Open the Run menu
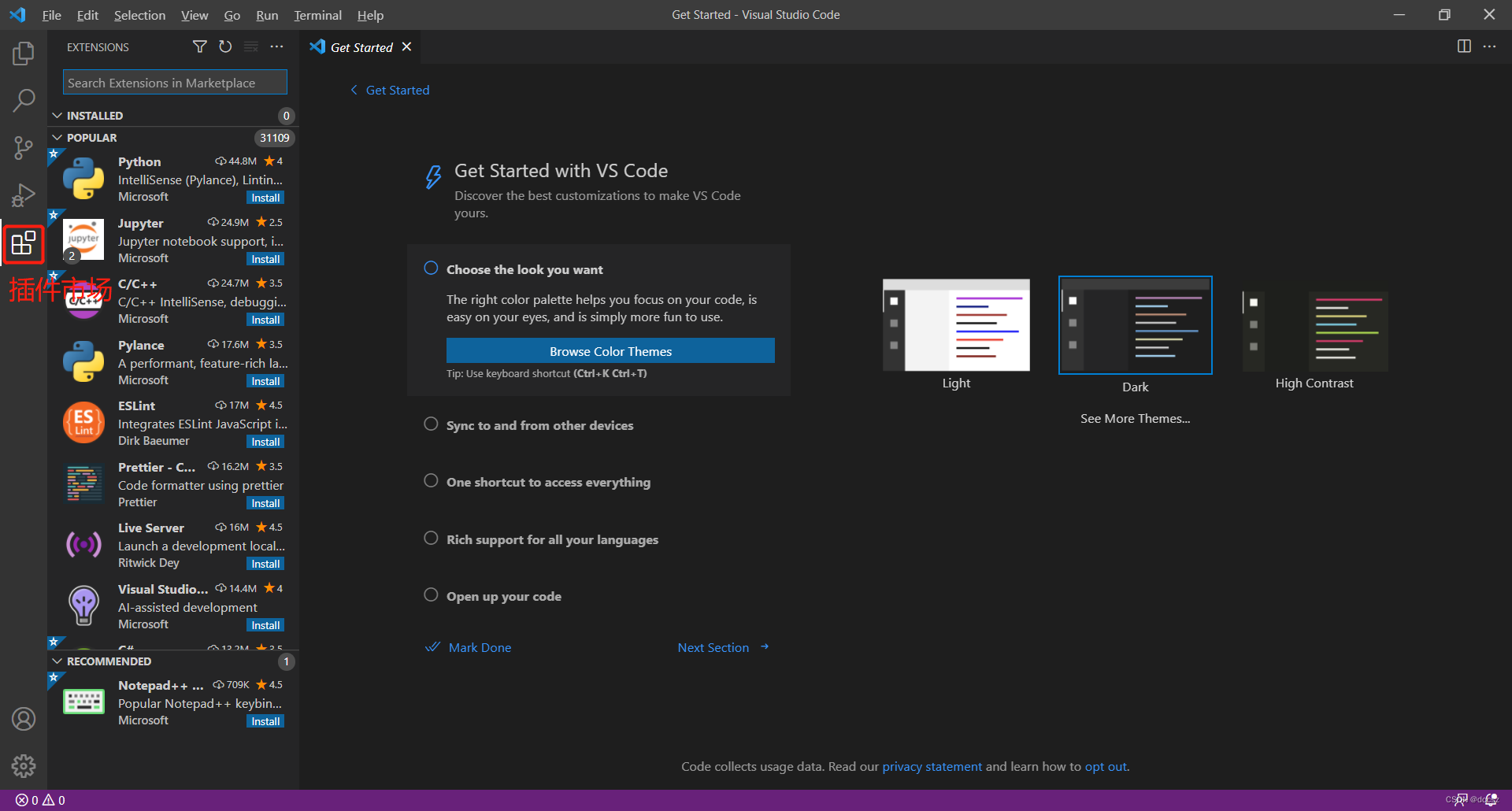Viewport: 1512px width, 811px height. click(267, 15)
